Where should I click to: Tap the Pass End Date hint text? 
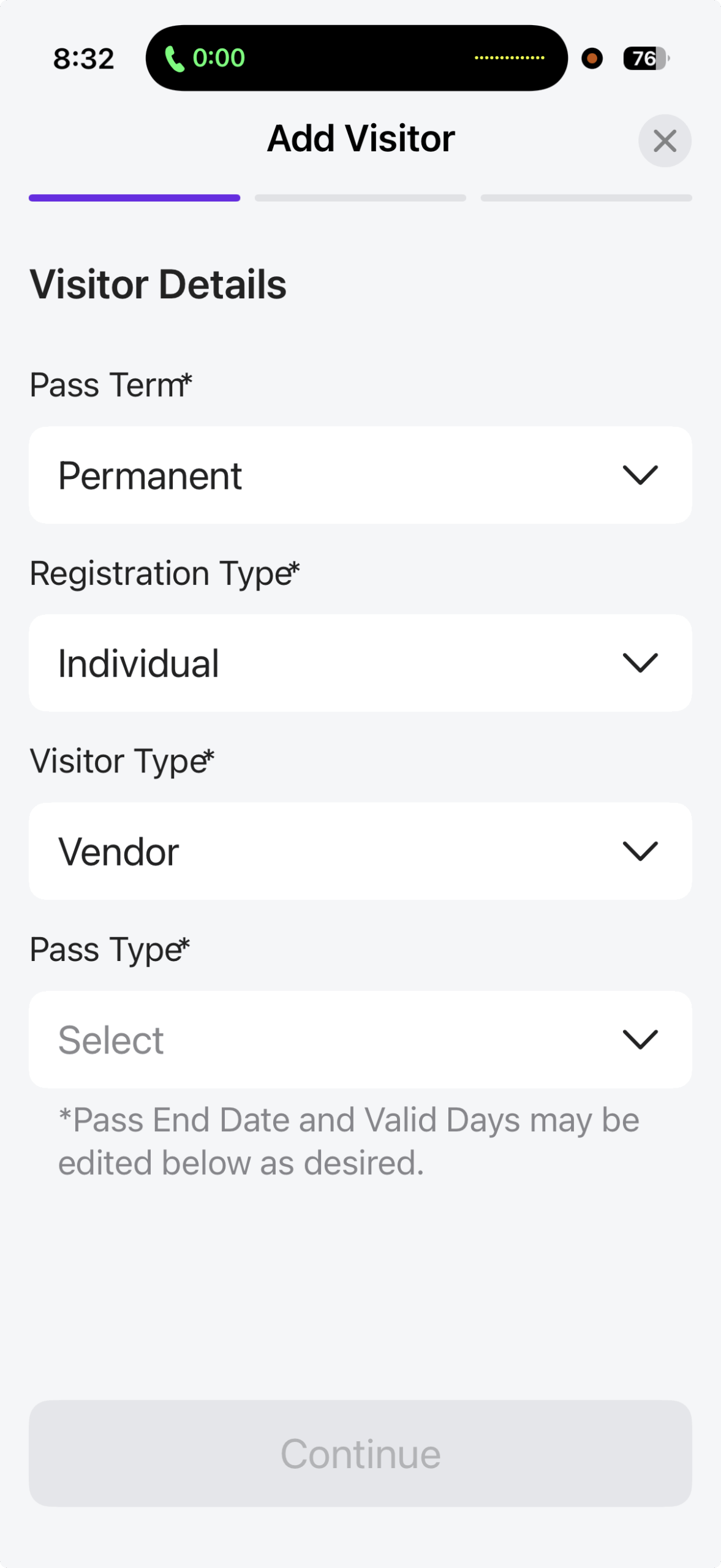click(x=349, y=1141)
